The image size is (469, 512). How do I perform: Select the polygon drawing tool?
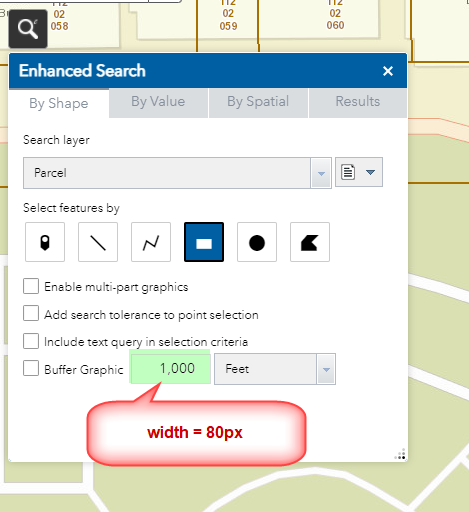pos(310,242)
